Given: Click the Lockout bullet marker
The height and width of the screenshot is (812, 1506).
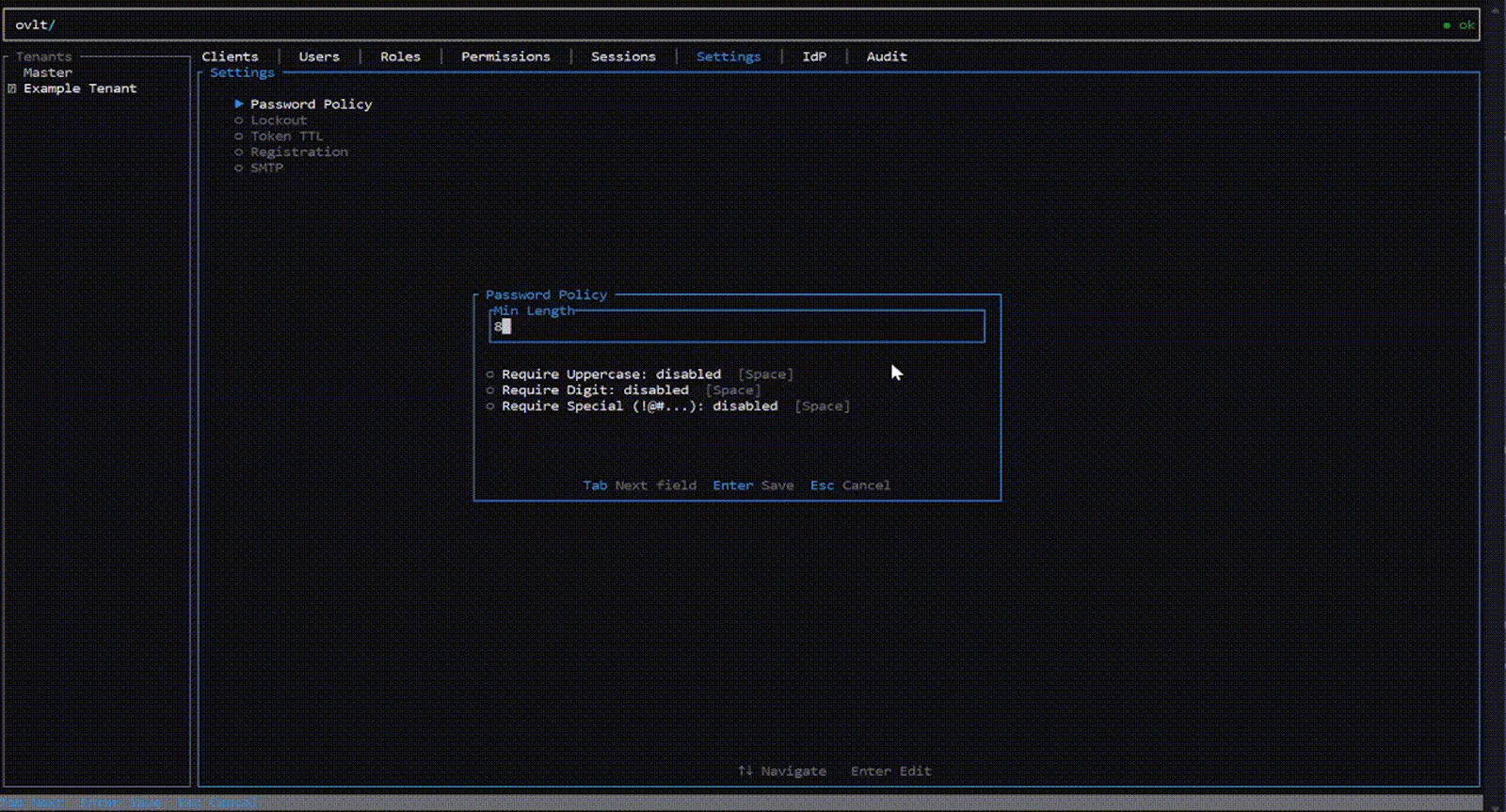Looking at the screenshot, I should pos(239,120).
